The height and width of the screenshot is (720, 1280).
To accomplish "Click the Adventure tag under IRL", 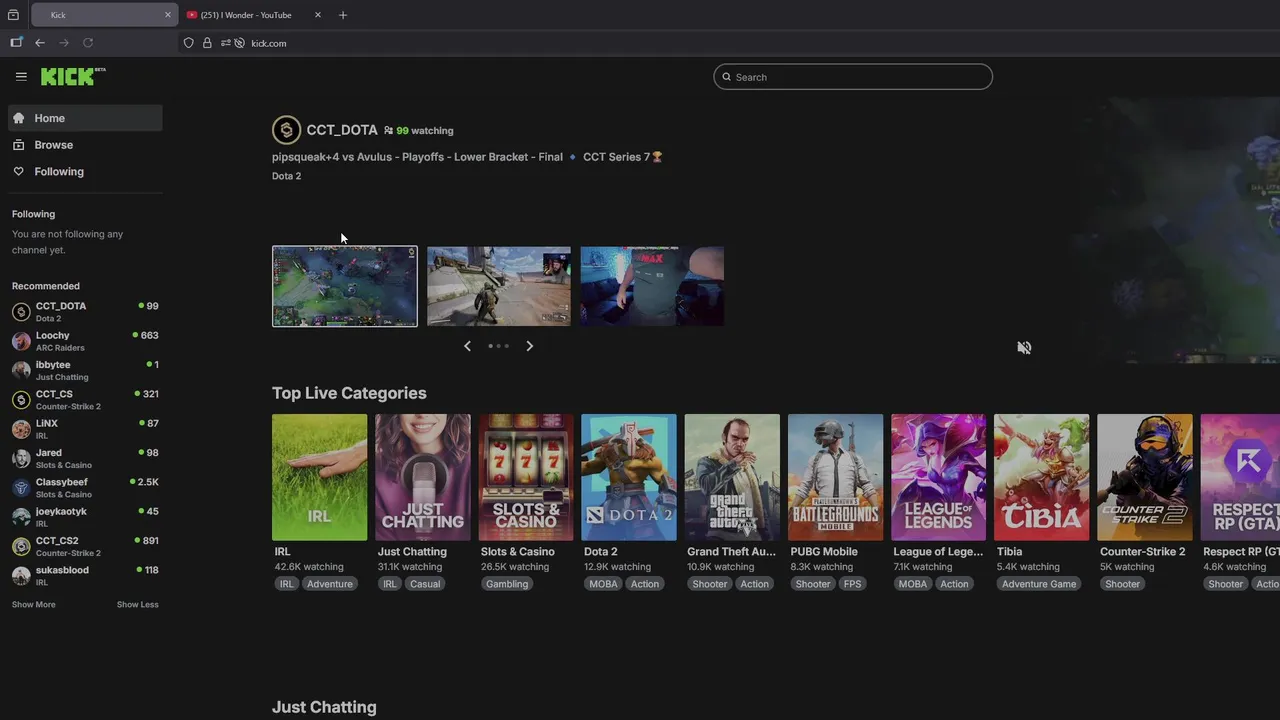I will pos(330,584).
